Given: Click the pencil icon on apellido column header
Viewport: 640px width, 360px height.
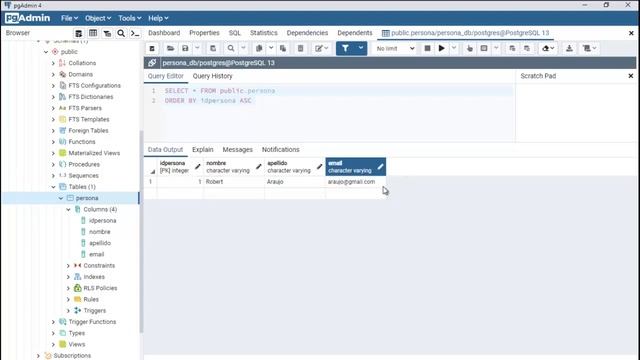Looking at the screenshot, I should point(319,167).
